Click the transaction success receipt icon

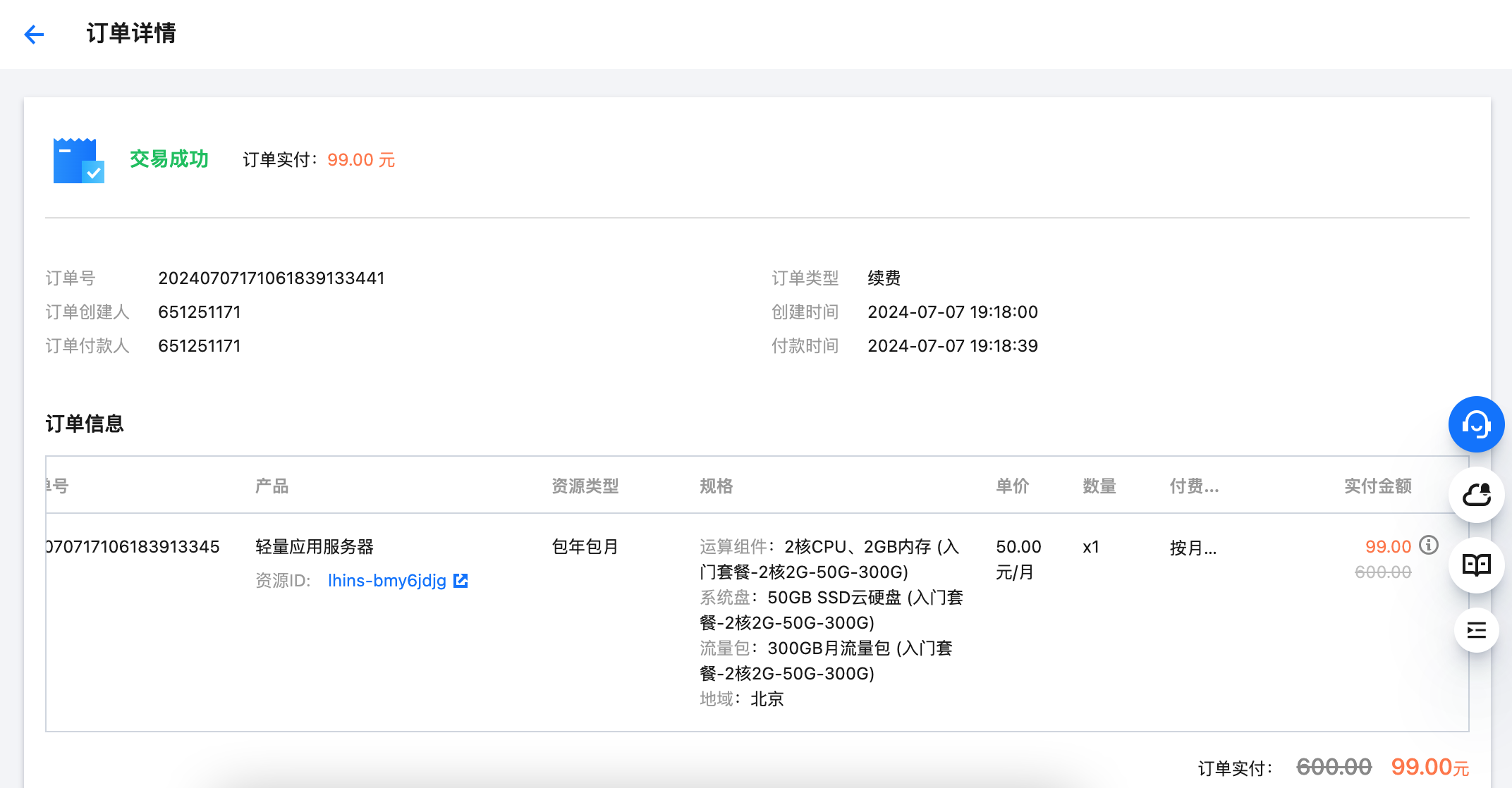78,160
